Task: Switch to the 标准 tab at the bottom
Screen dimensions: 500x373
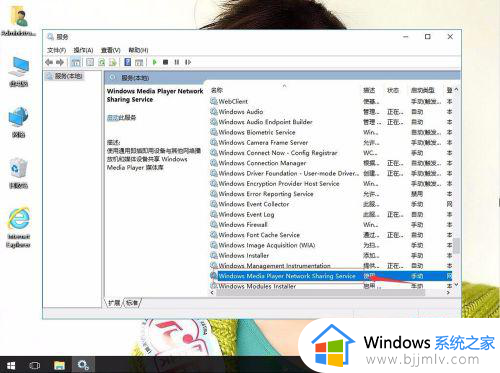Action: [x=132, y=303]
